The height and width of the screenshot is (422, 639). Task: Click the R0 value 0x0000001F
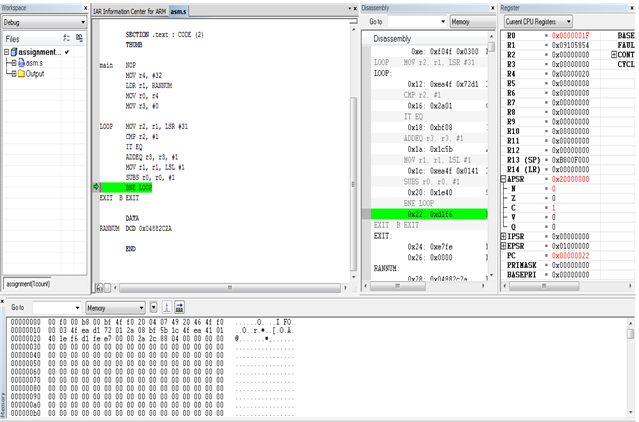click(570, 35)
